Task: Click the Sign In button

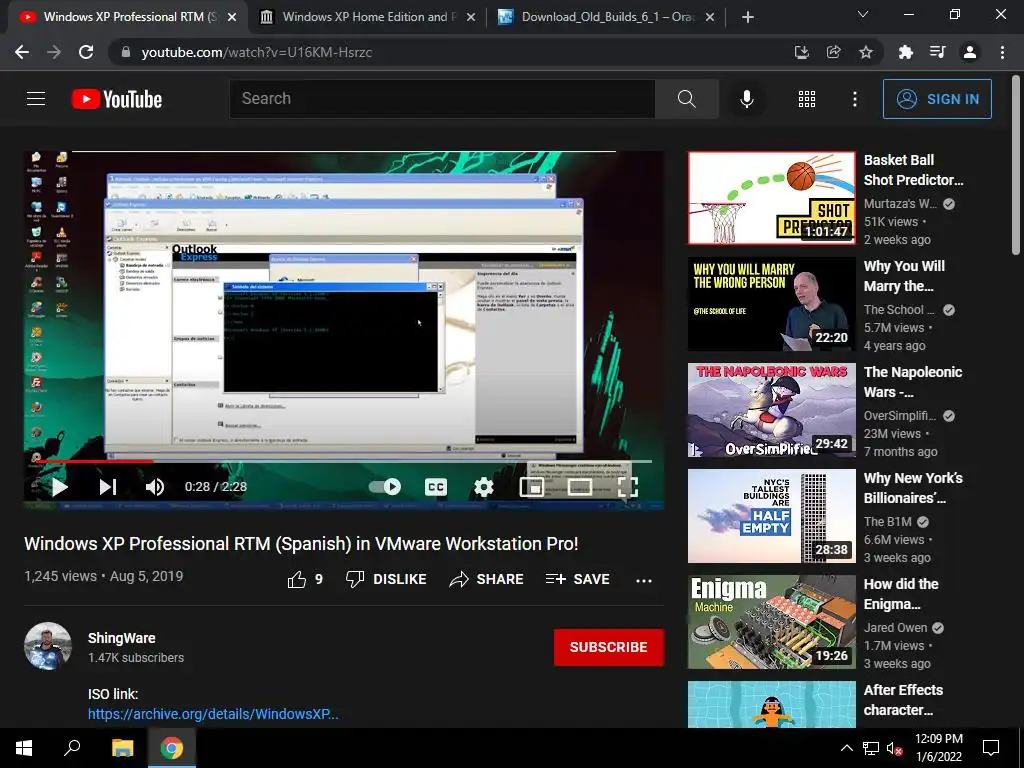Action: pos(937,99)
